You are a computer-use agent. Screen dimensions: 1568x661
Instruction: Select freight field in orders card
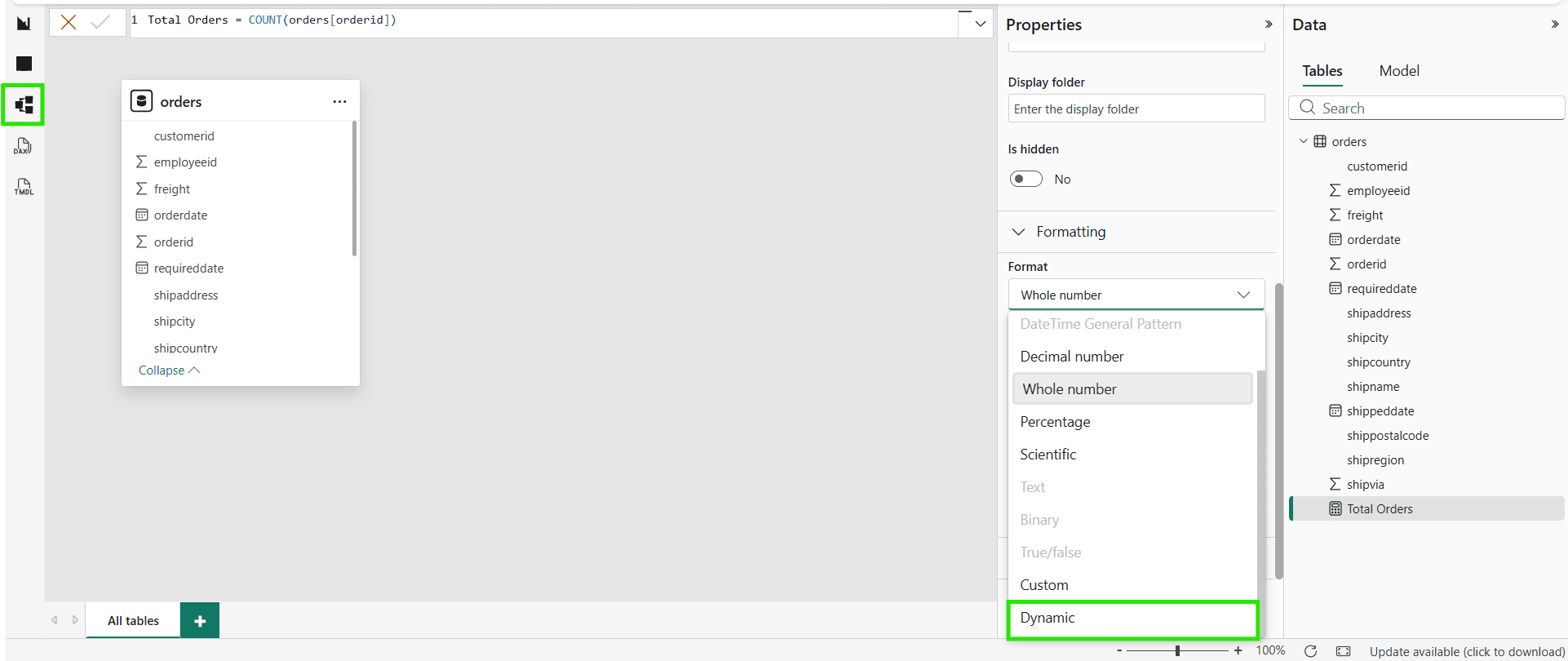[x=172, y=189]
